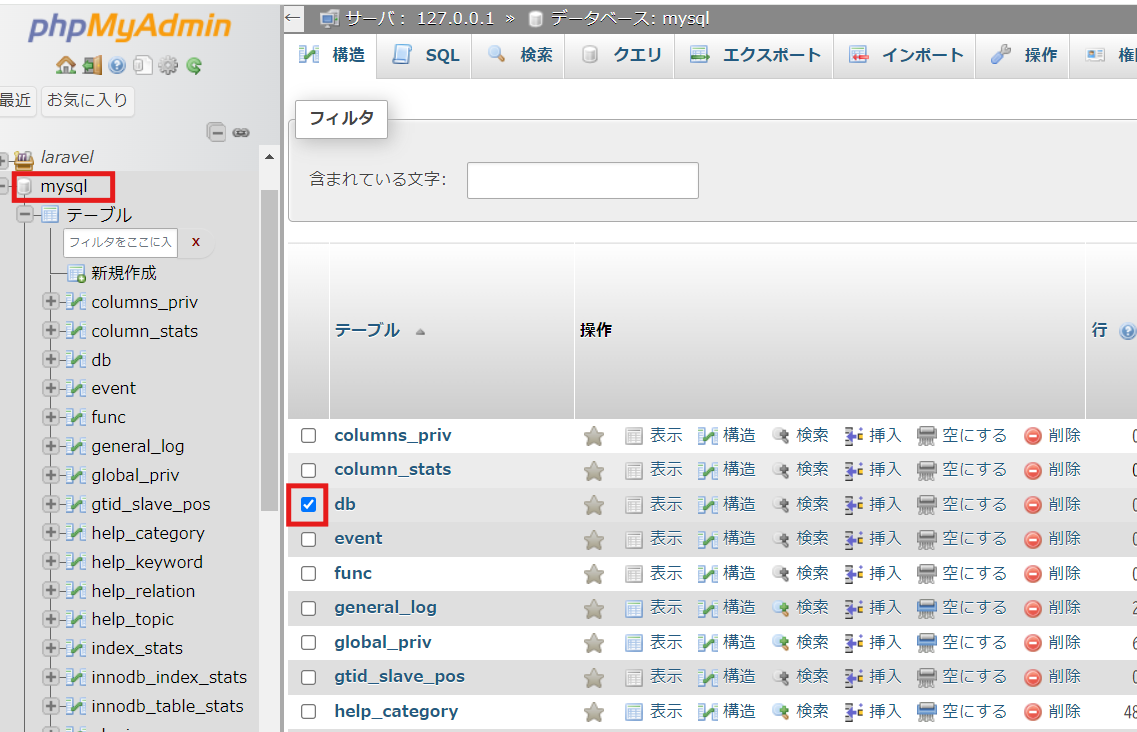Click the navigation tree filter input box

(x=120, y=242)
